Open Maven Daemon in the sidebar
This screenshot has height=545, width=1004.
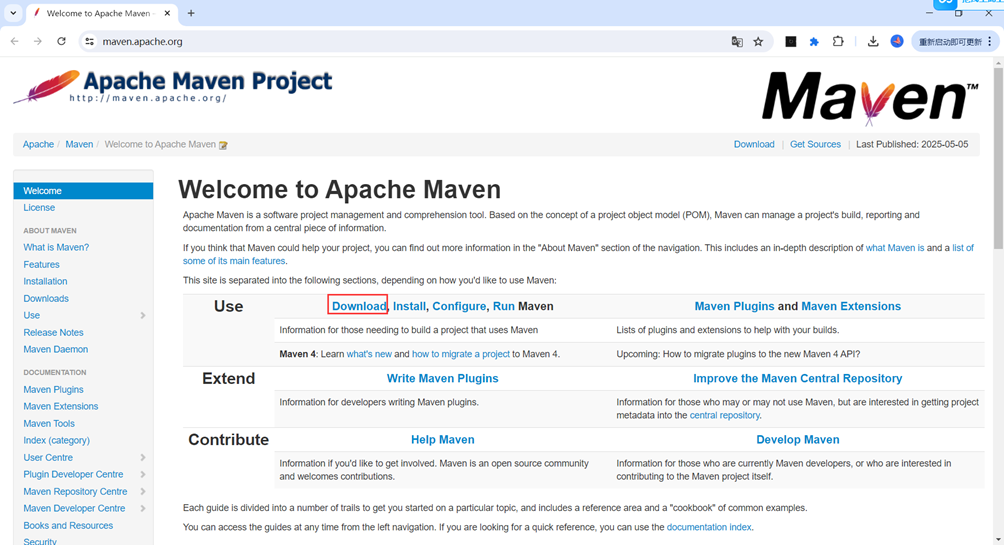56,349
